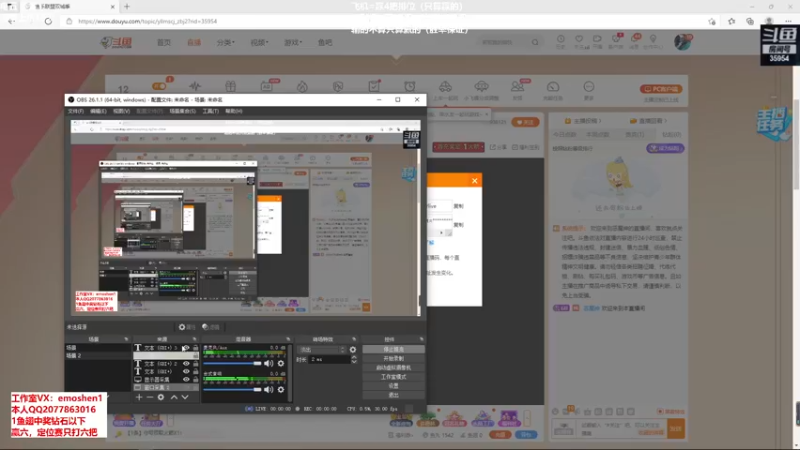800x450 pixels.
Task: Hide the 显示器采集 source
Action: click(x=186, y=380)
